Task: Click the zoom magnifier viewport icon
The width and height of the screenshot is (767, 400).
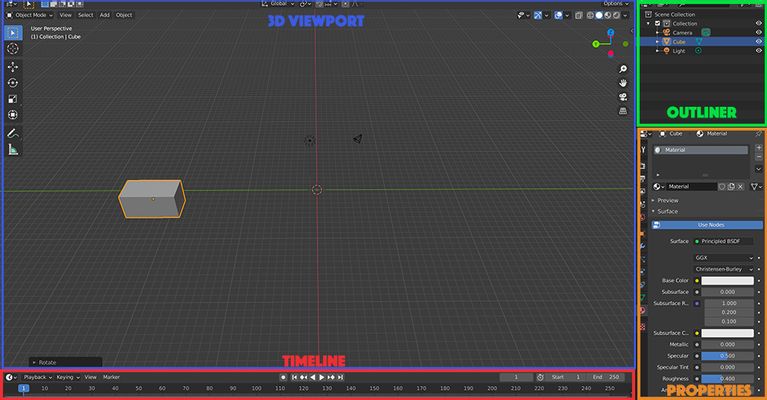Action: (623, 69)
